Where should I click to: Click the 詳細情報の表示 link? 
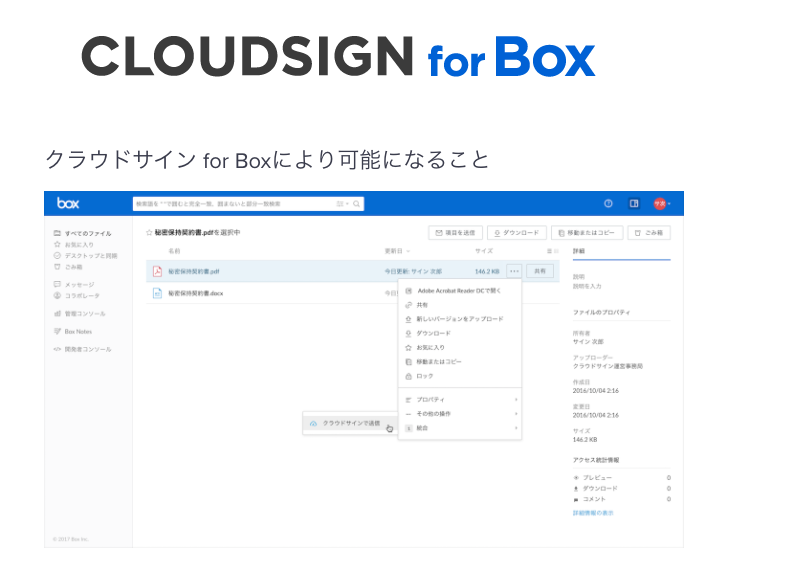pos(593,513)
